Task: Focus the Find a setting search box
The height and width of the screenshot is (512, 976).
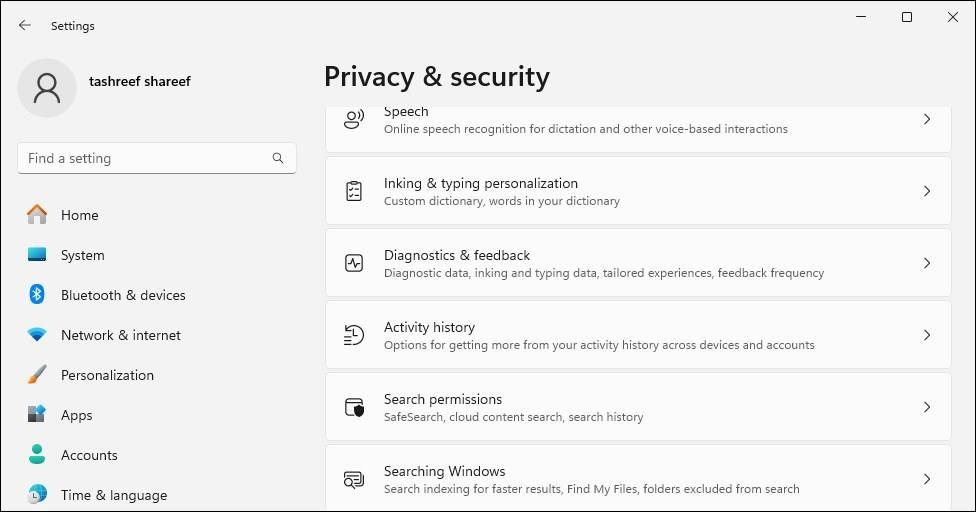Action: (x=145, y=158)
